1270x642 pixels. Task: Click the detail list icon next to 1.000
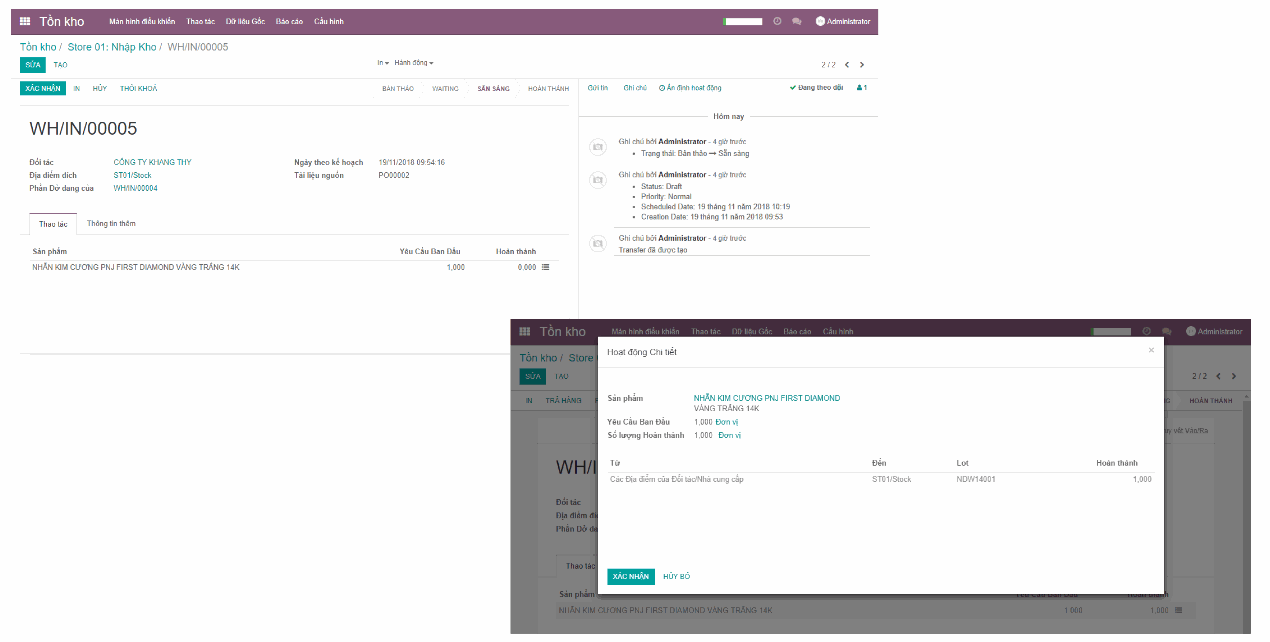tap(1180, 610)
